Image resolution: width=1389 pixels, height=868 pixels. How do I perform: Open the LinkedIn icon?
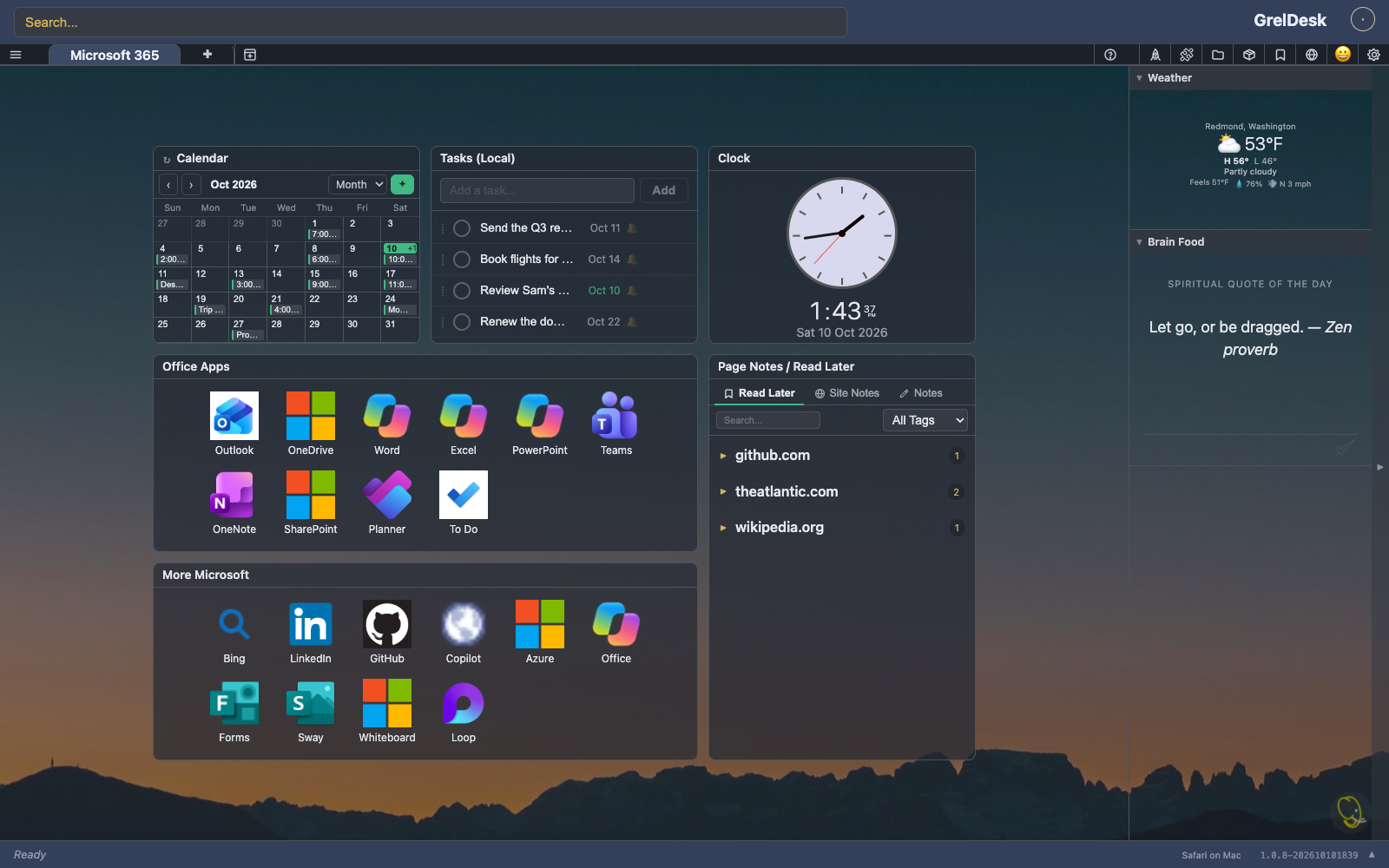click(311, 624)
